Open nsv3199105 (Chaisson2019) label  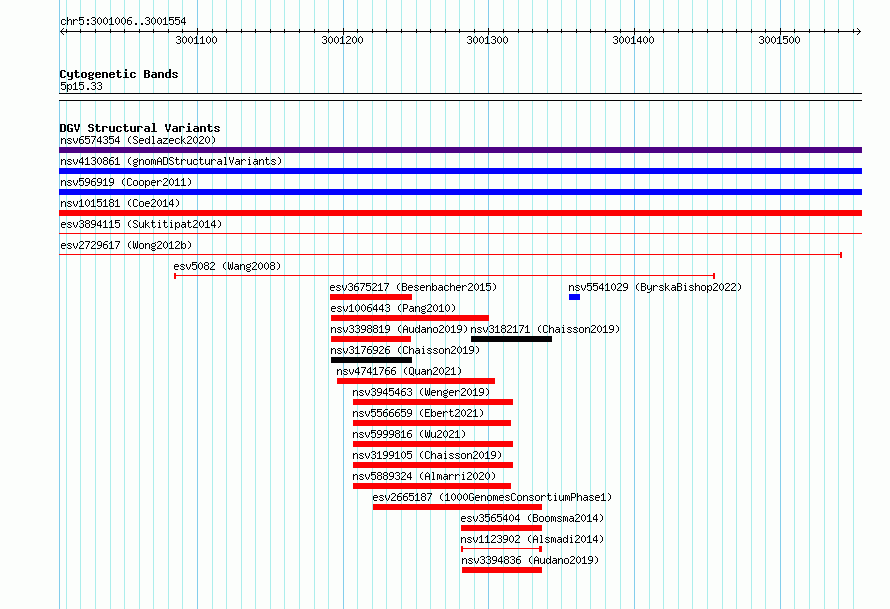(427, 455)
